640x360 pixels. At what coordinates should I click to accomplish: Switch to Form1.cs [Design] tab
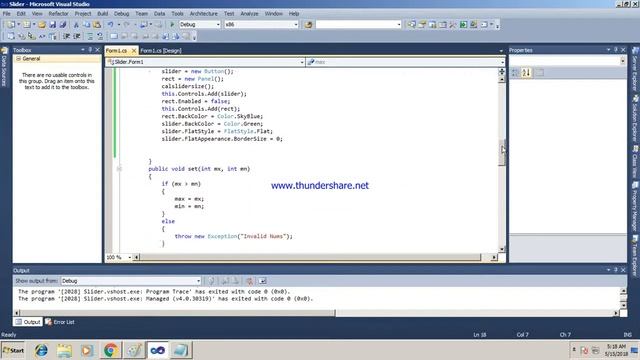tap(161, 51)
